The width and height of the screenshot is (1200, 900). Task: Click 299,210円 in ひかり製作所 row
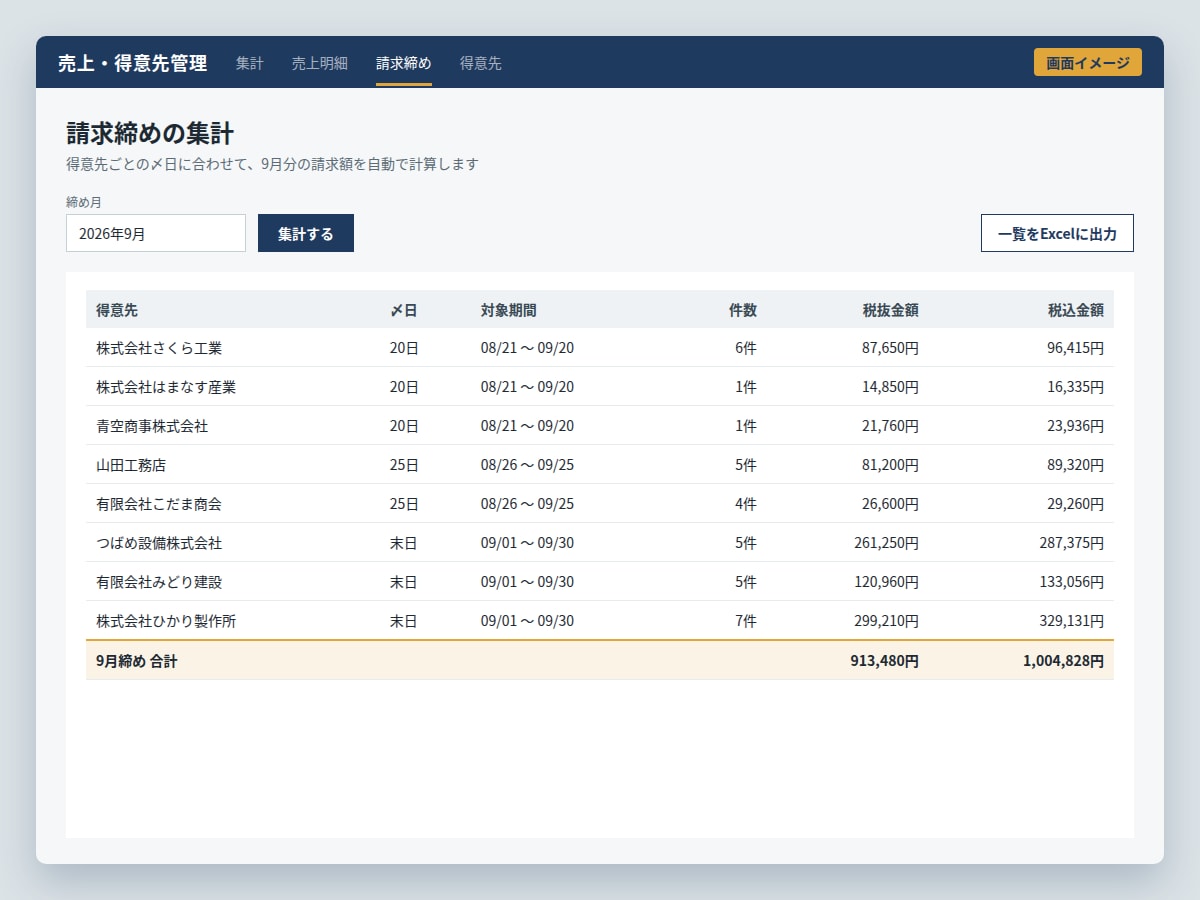point(887,621)
